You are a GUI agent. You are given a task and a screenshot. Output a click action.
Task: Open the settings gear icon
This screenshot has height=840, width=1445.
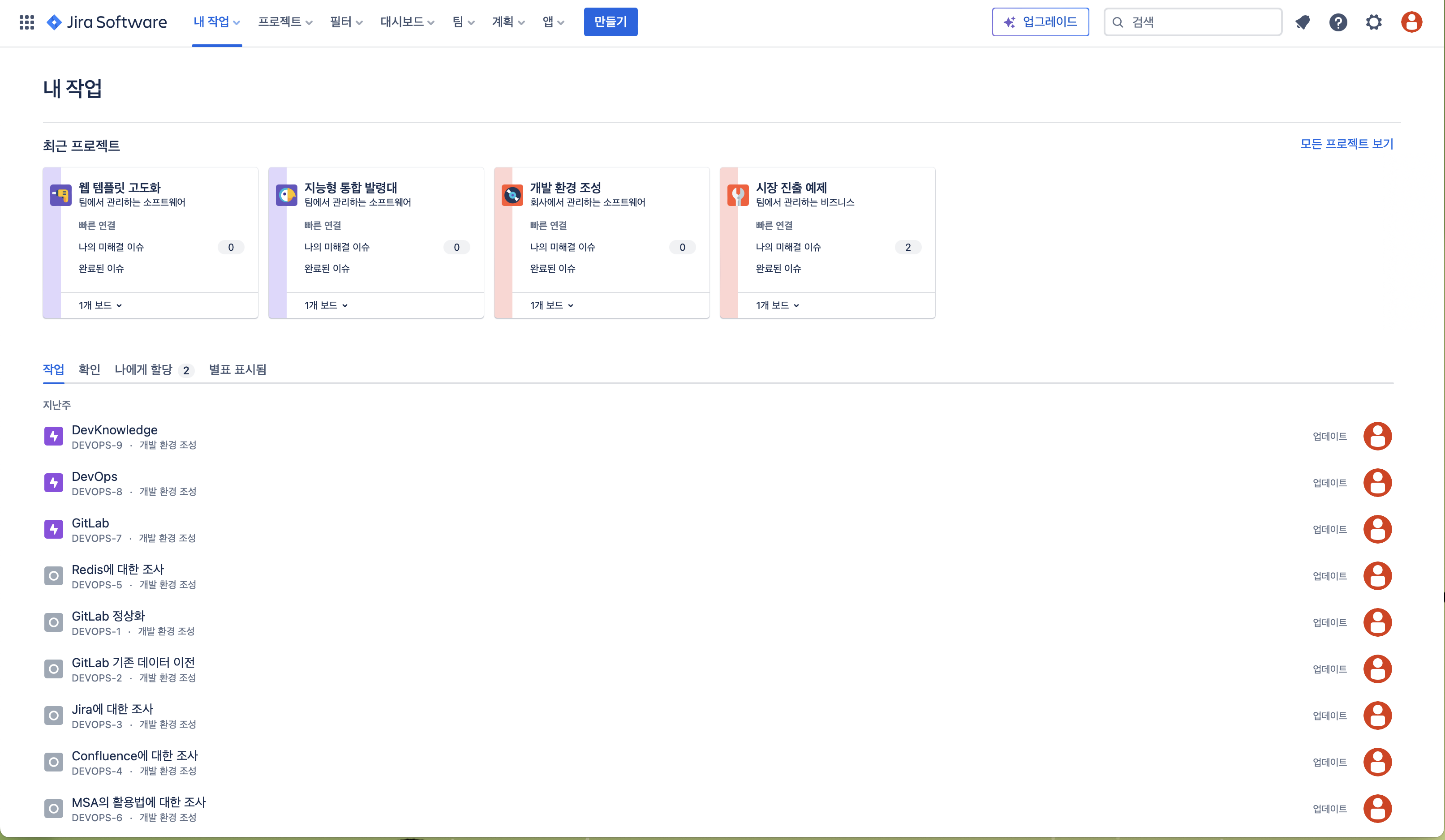1373,22
